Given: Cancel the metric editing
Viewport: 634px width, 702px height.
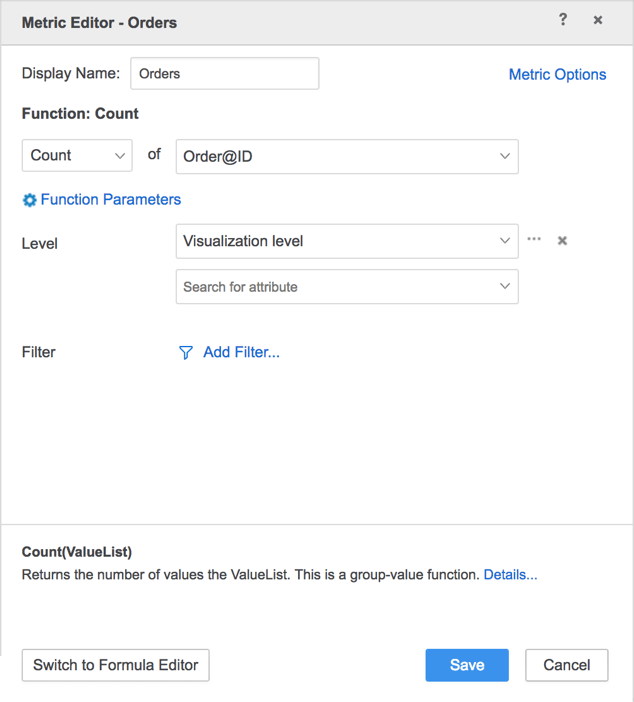Looking at the screenshot, I should click(567, 665).
